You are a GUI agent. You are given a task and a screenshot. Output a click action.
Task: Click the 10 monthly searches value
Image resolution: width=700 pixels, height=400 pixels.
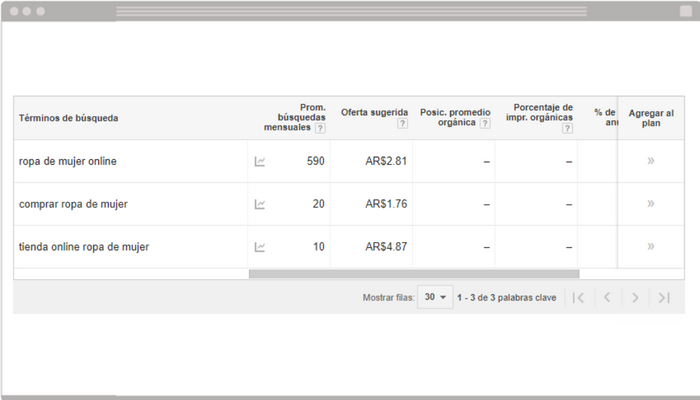319,247
